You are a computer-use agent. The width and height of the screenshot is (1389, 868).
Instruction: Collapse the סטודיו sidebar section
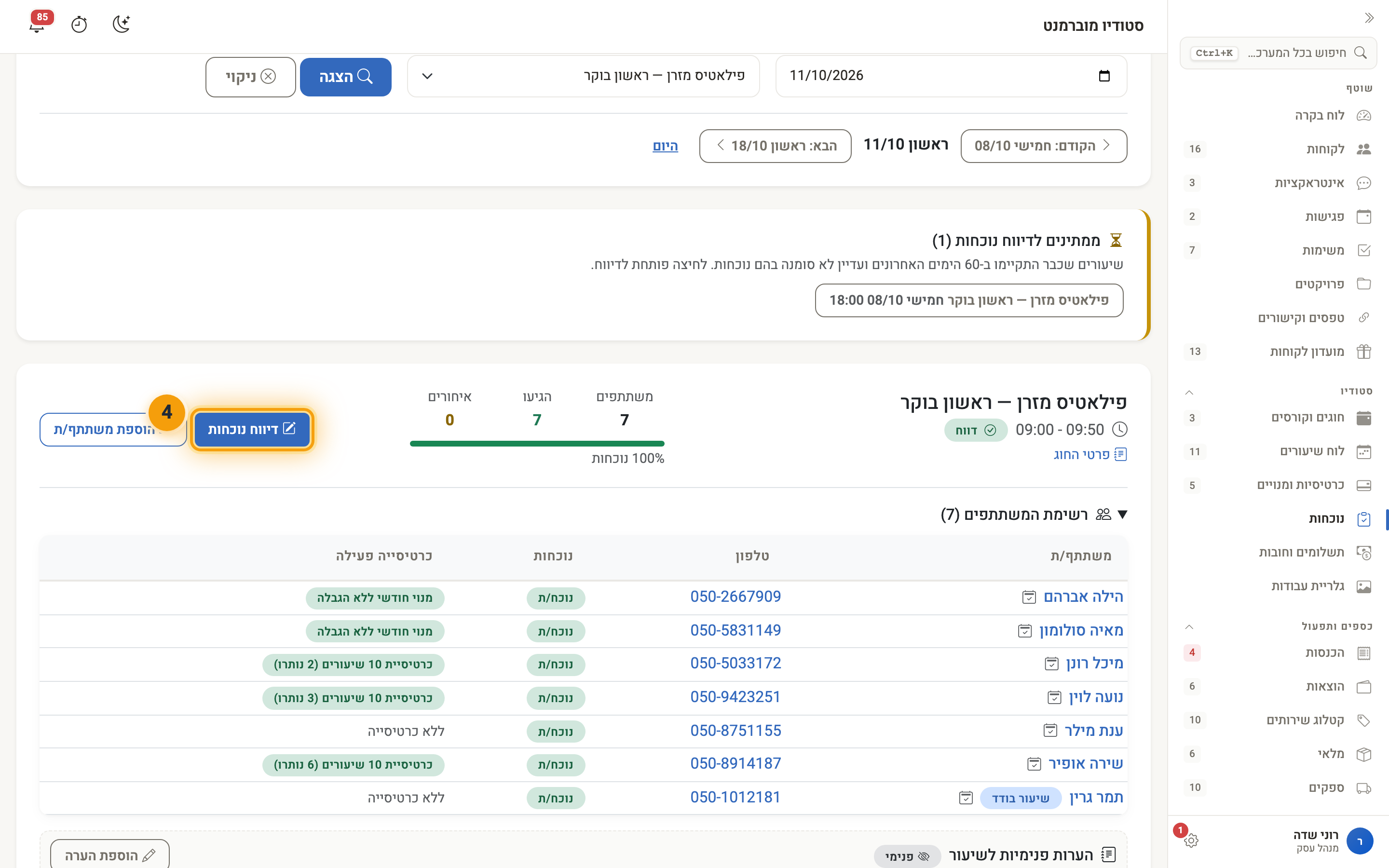1189,392
